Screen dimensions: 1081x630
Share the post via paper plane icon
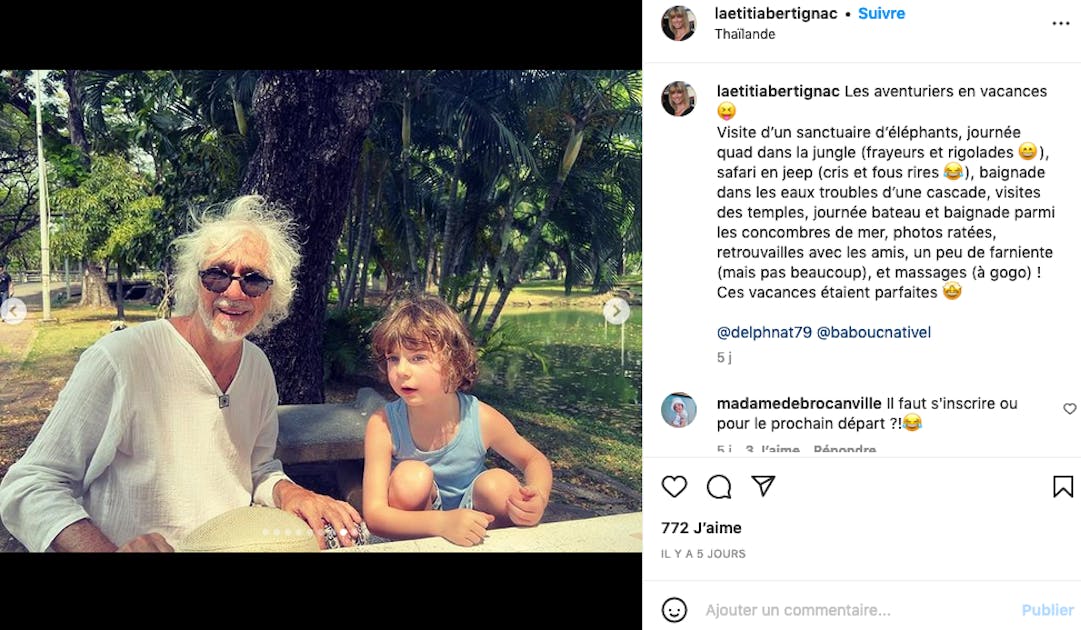[763, 486]
